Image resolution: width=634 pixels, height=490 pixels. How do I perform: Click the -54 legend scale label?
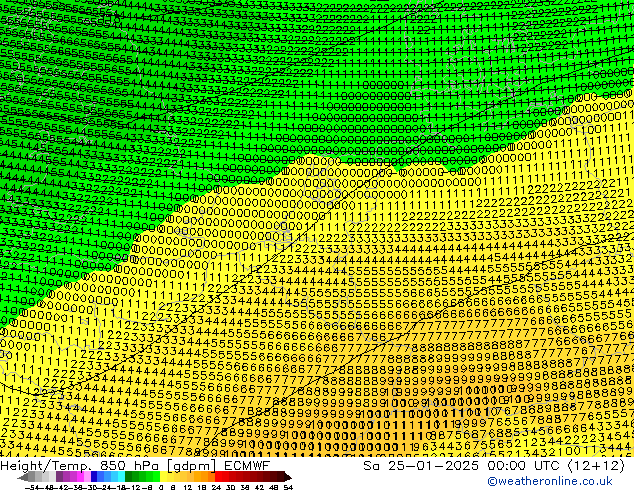pos(32,487)
